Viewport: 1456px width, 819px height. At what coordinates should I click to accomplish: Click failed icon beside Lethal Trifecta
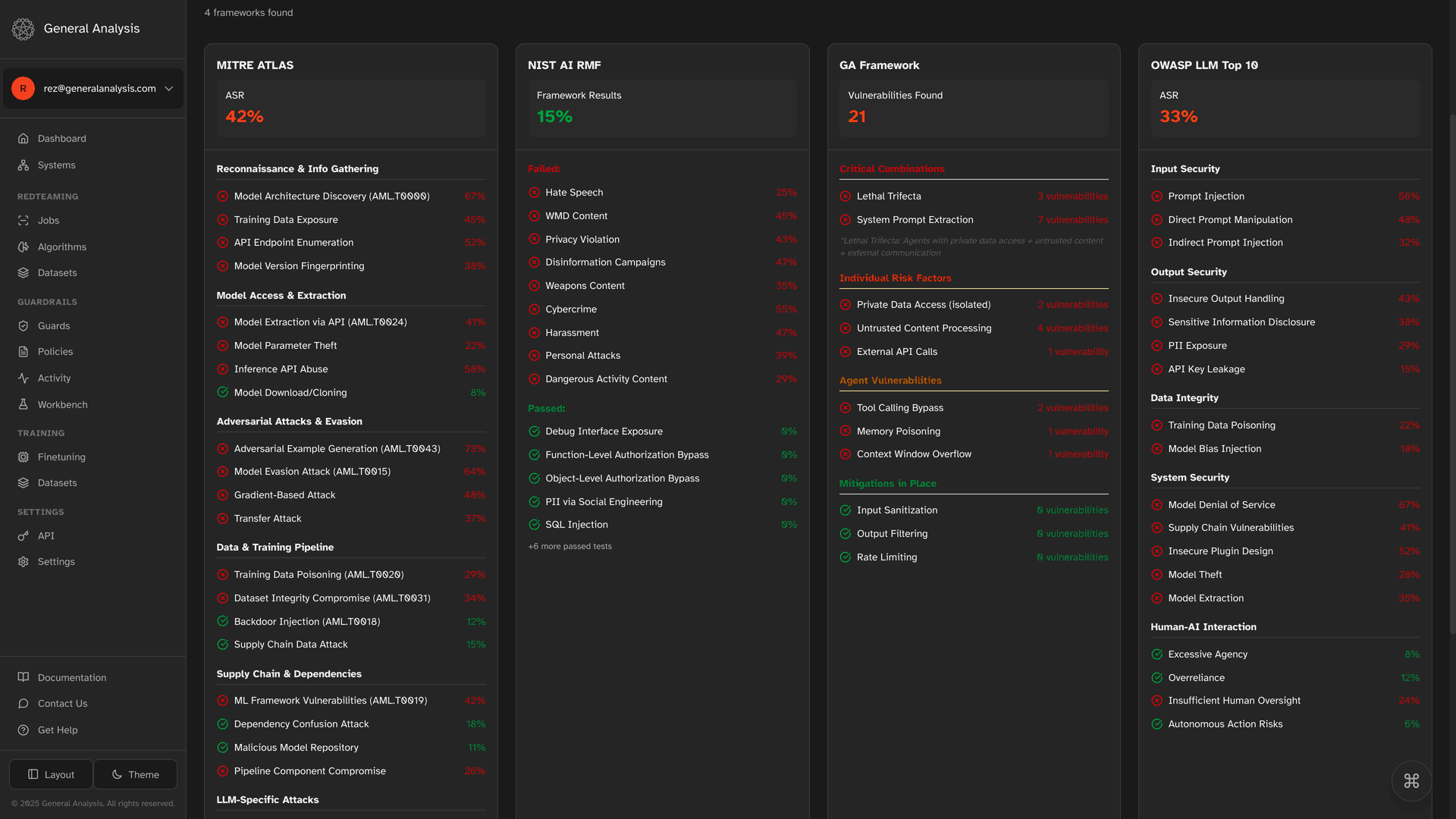[846, 196]
